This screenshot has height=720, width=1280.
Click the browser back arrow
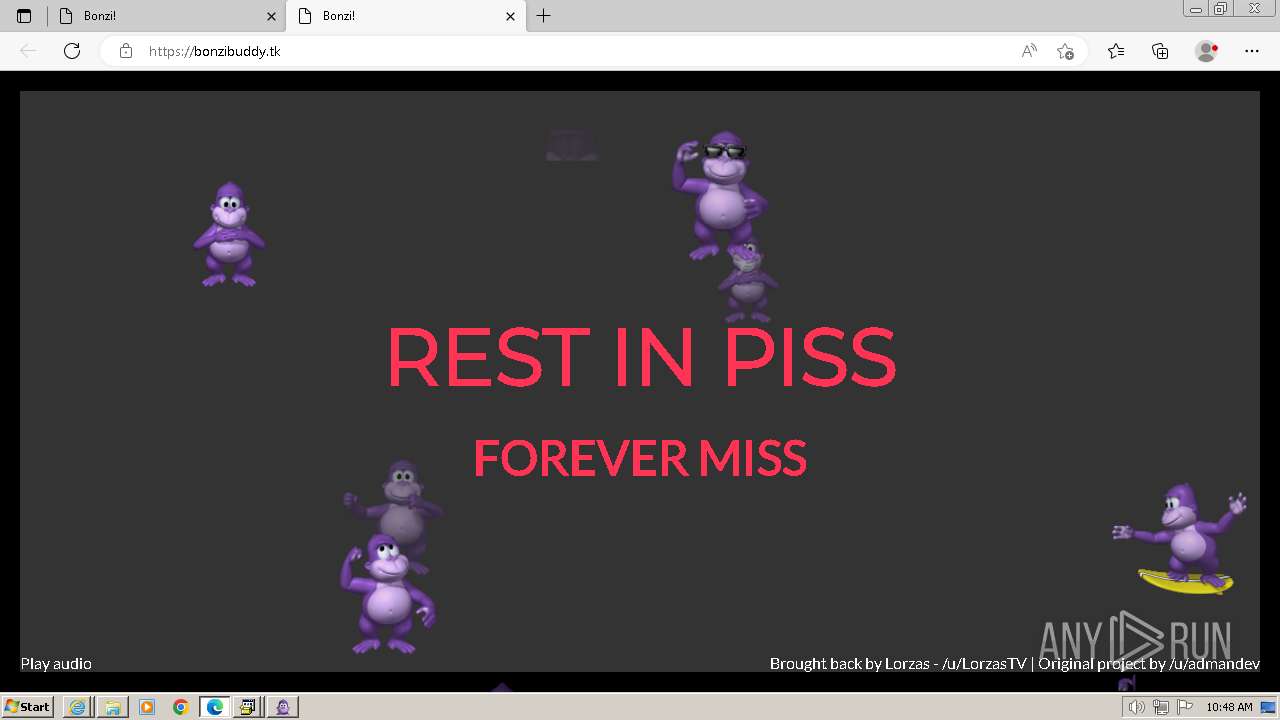[28, 51]
